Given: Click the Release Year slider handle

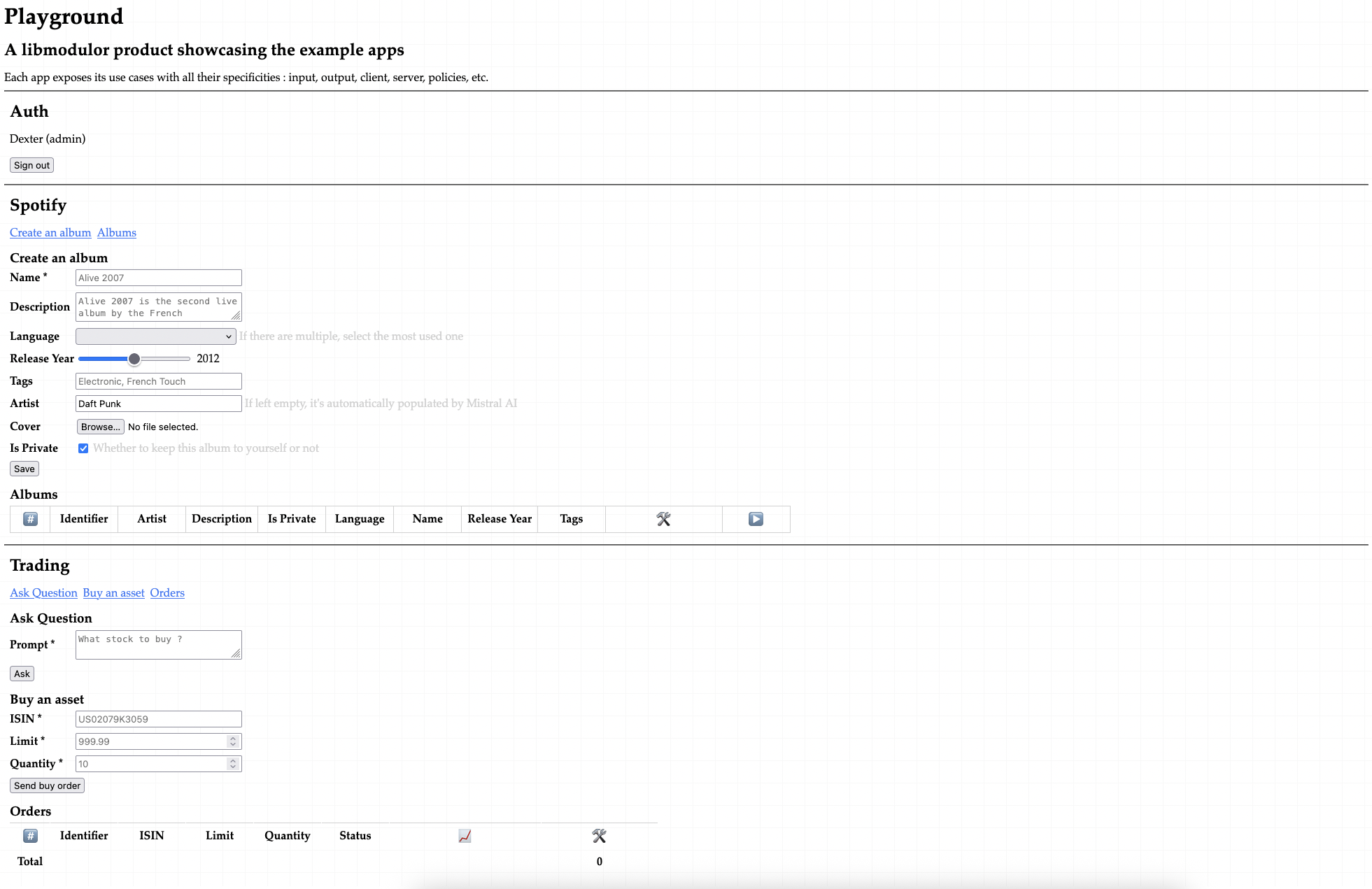Looking at the screenshot, I should point(134,359).
